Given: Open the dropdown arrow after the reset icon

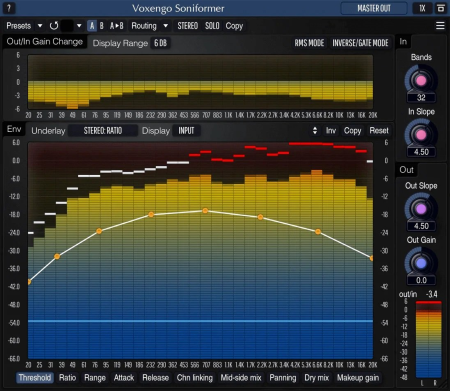Looking at the screenshot, I should (x=79, y=26).
